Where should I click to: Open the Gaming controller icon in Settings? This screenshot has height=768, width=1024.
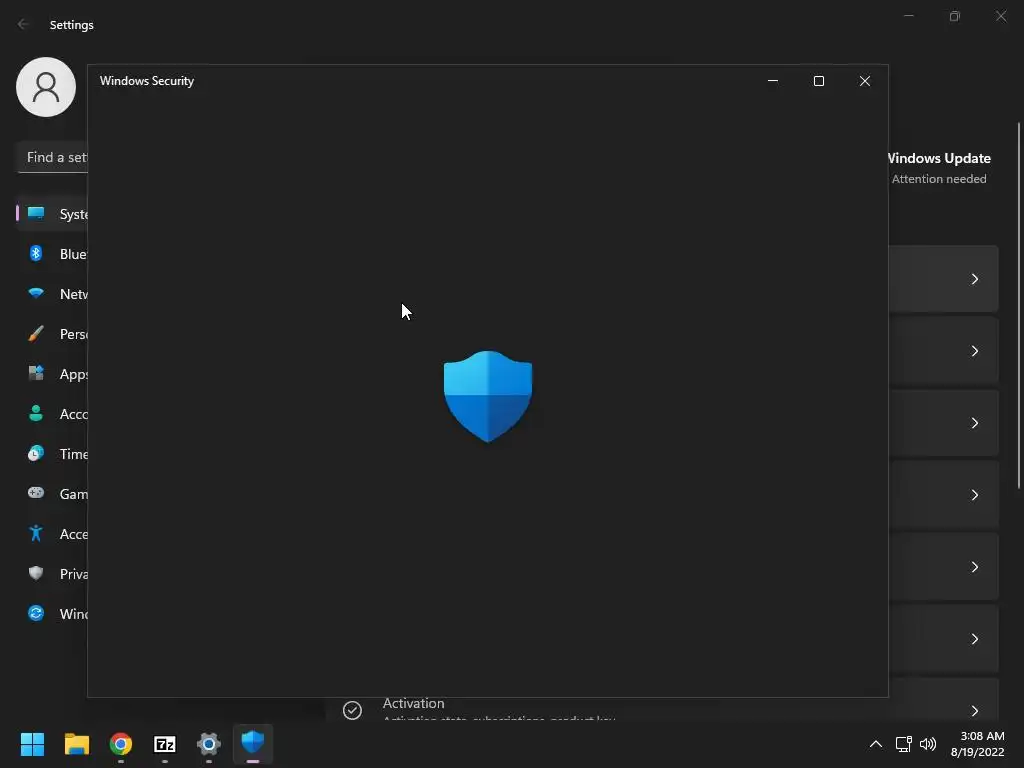36,493
